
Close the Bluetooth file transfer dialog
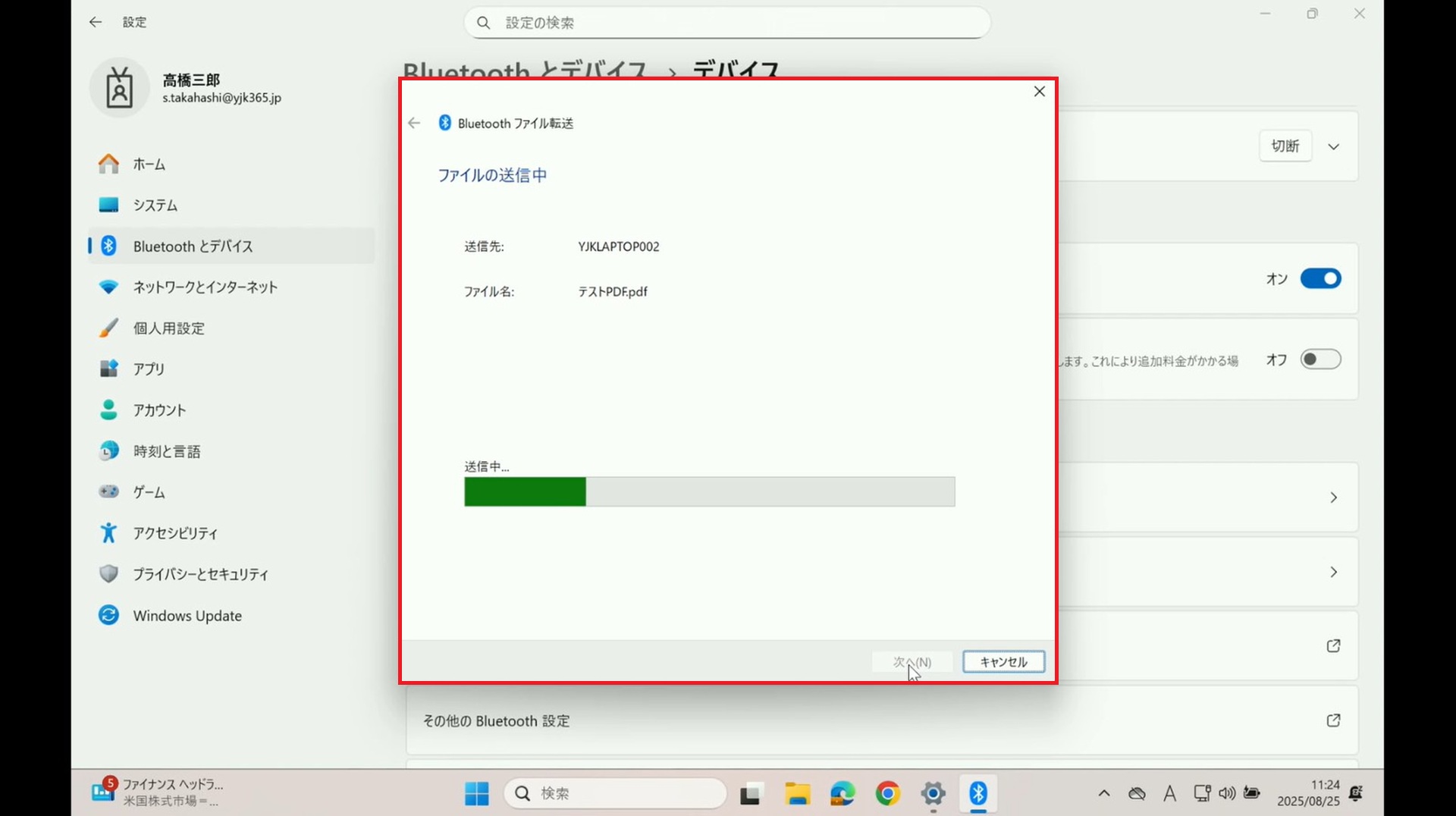(1039, 92)
